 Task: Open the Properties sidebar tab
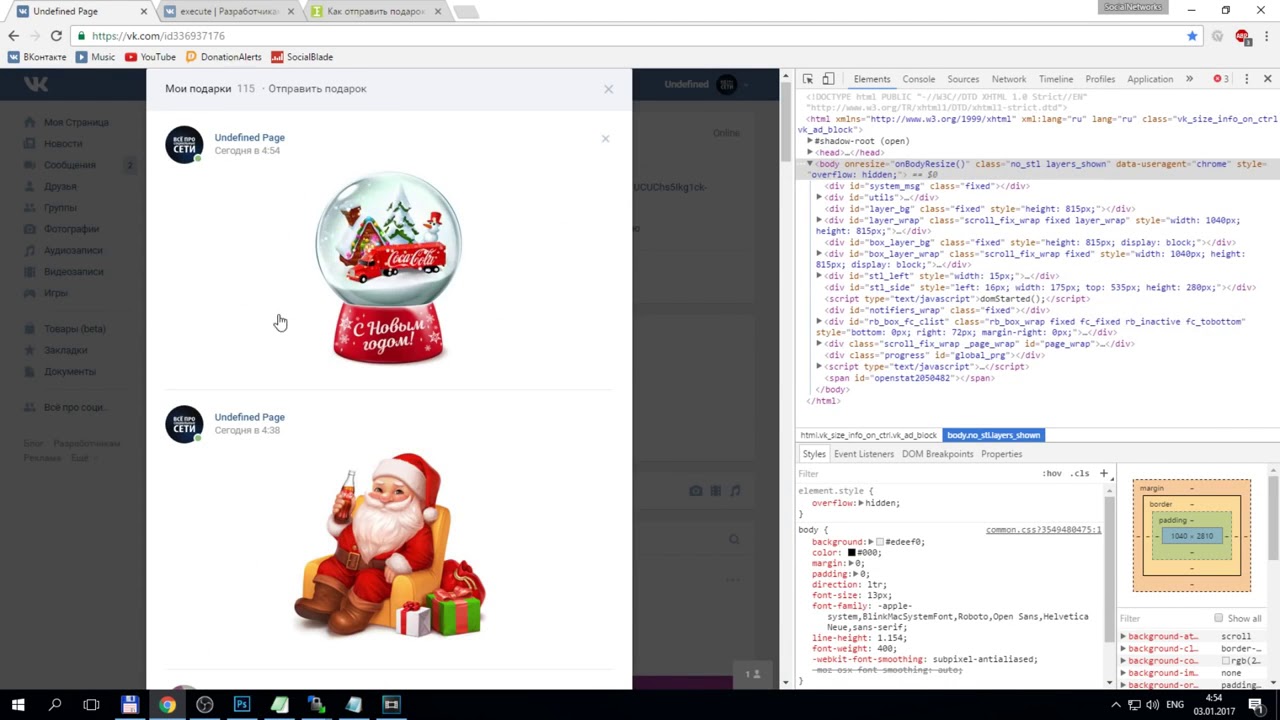(1001, 454)
